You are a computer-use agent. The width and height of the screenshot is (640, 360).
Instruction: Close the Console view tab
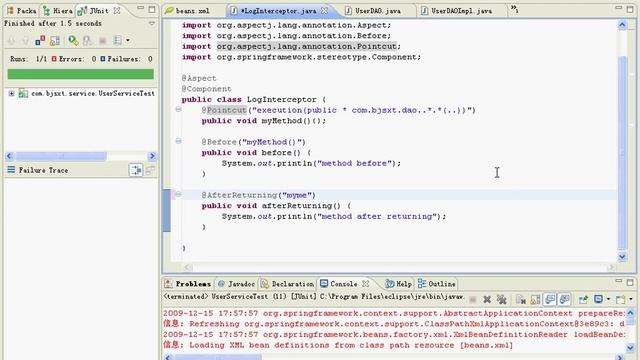click(x=366, y=284)
